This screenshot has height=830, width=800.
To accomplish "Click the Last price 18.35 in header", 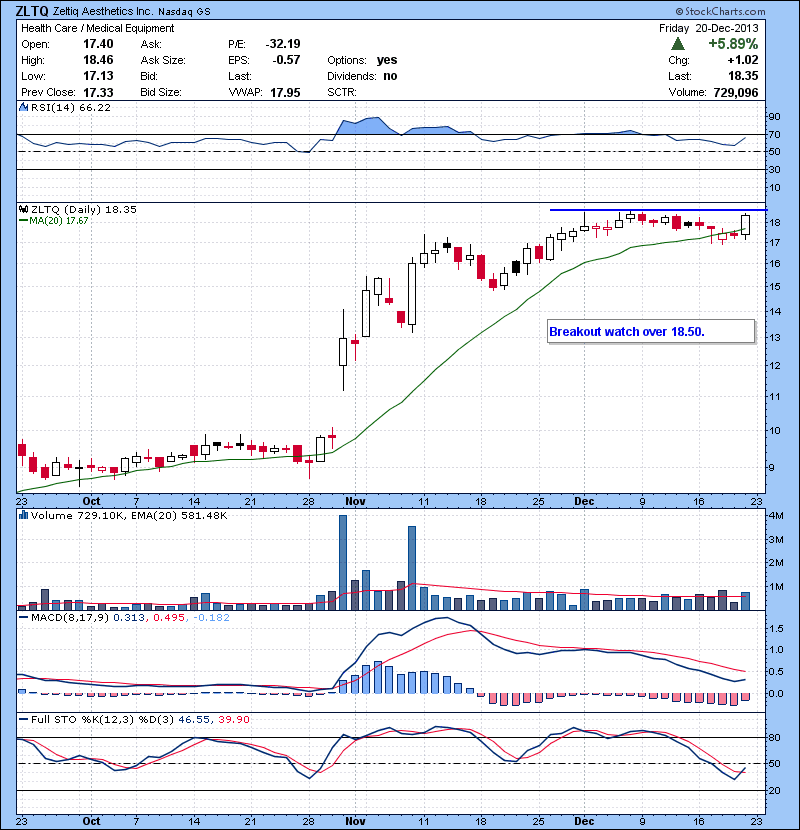I will click(743, 76).
